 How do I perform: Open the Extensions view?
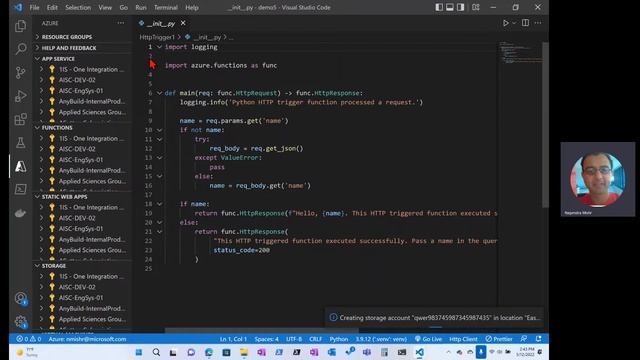pos(20,120)
